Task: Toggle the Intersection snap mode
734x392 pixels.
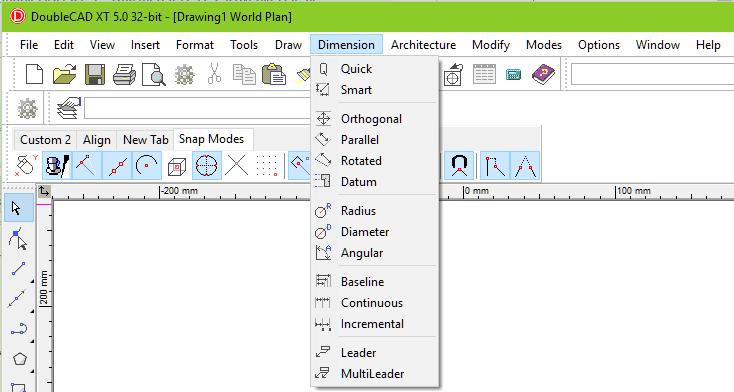Action: tap(236, 165)
